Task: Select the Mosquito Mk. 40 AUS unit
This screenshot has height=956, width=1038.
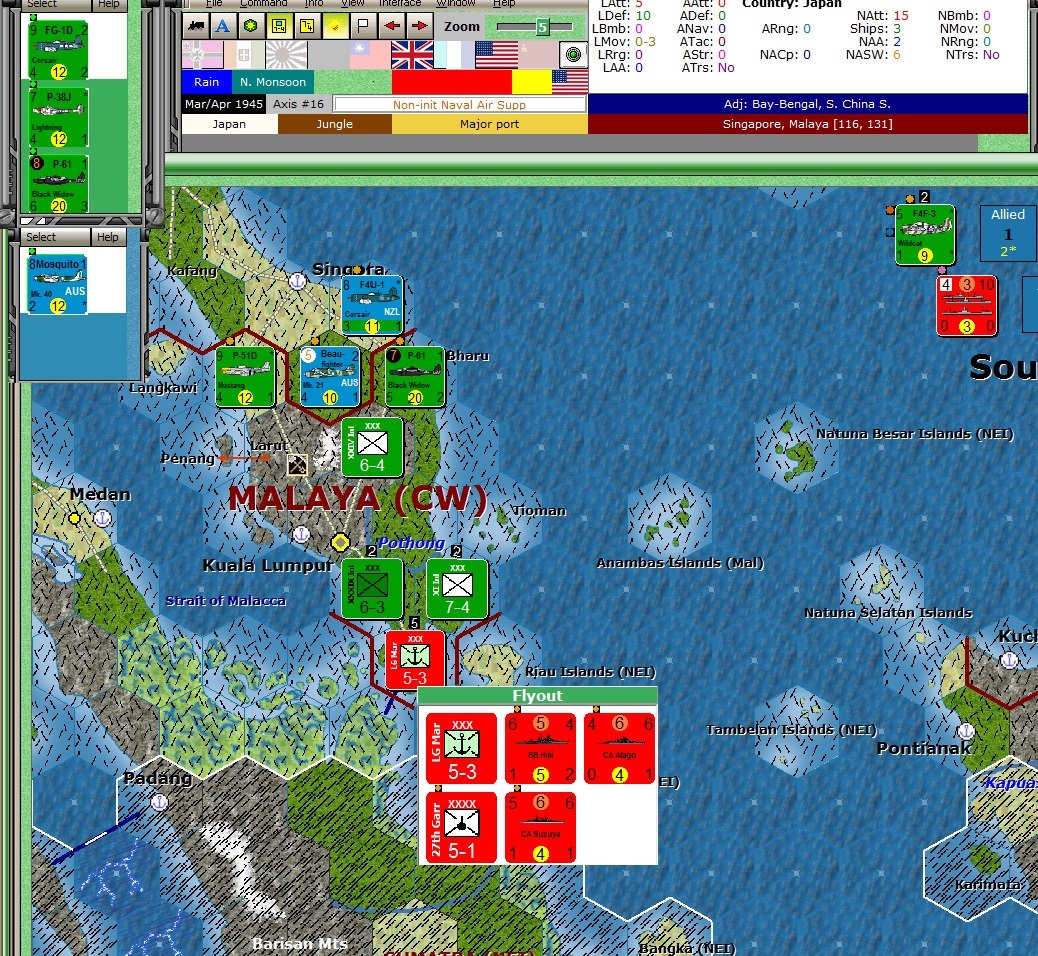Action: [57, 284]
